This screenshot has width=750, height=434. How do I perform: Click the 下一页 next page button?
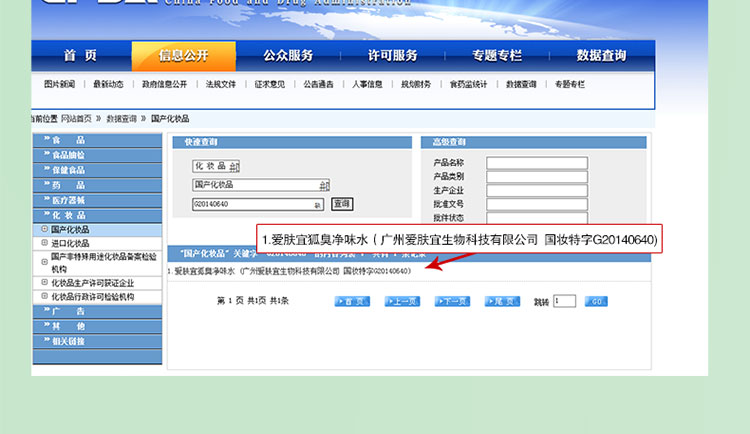tap(452, 301)
